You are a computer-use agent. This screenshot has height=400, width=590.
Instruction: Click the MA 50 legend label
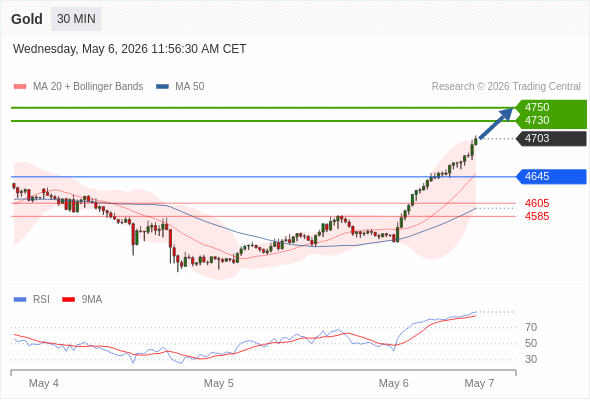pyautogui.click(x=190, y=87)
